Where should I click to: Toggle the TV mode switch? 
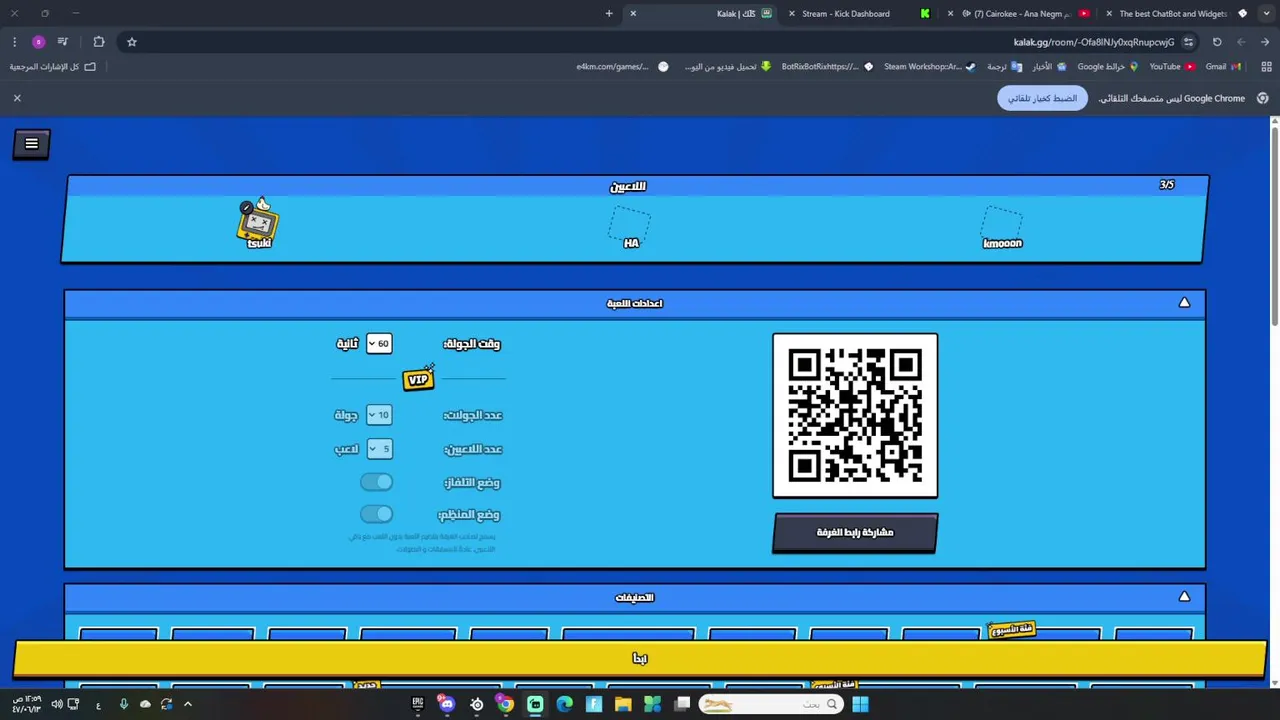click(x=377, y=482)
